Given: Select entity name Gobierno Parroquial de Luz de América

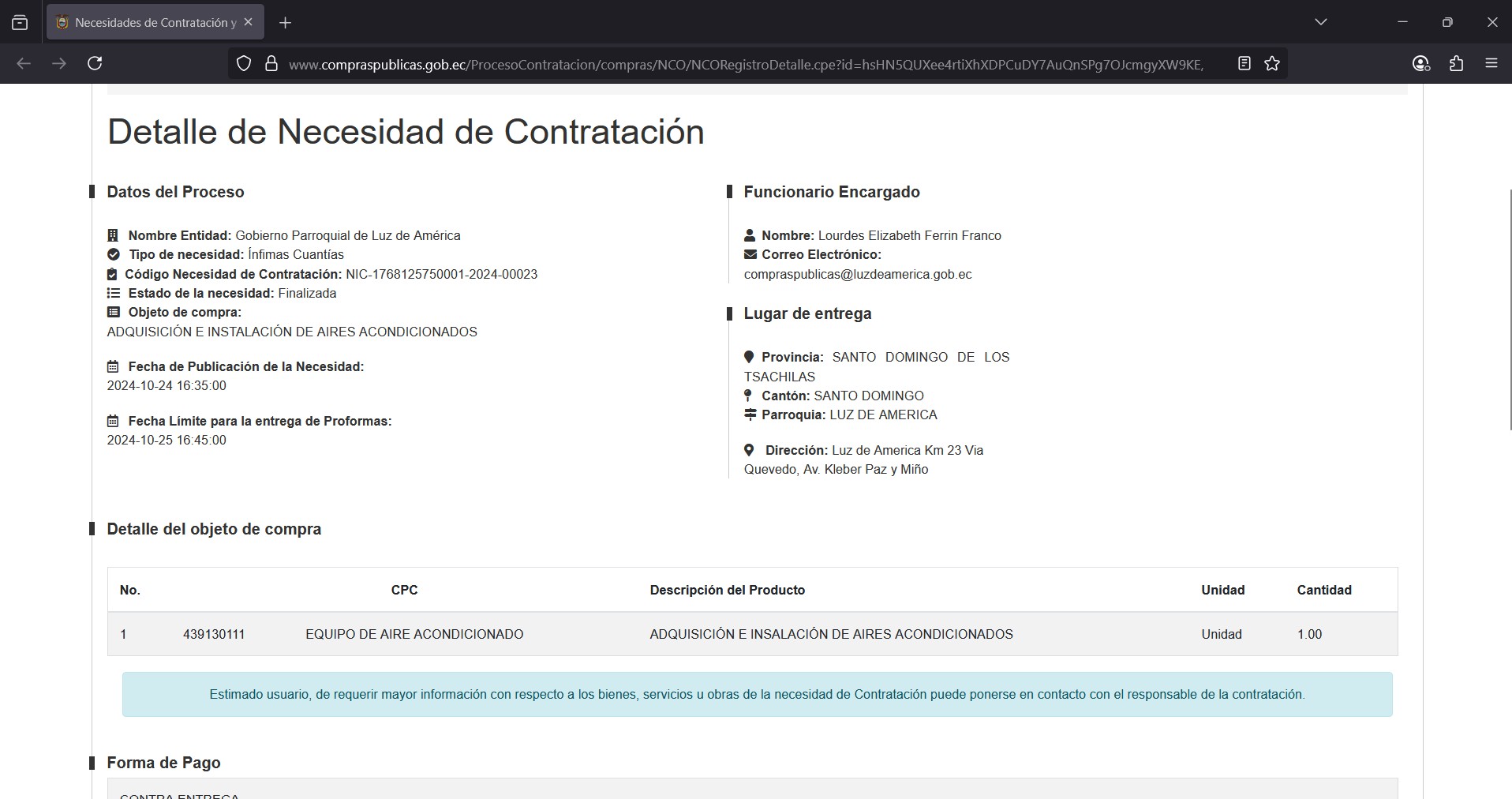Looking at the screenshot, I should (x=348, y=235).
